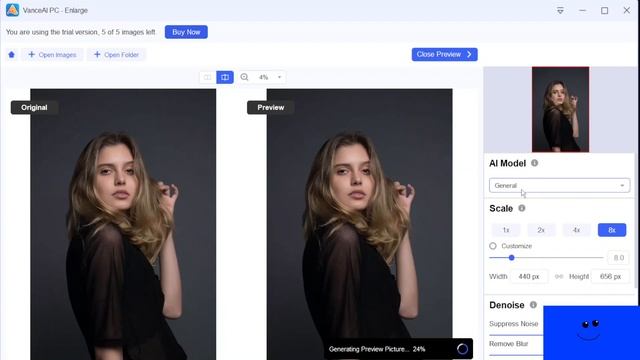Screen dimensions: 640x360
Task: Click Open Images button
Action: (52, 55)
